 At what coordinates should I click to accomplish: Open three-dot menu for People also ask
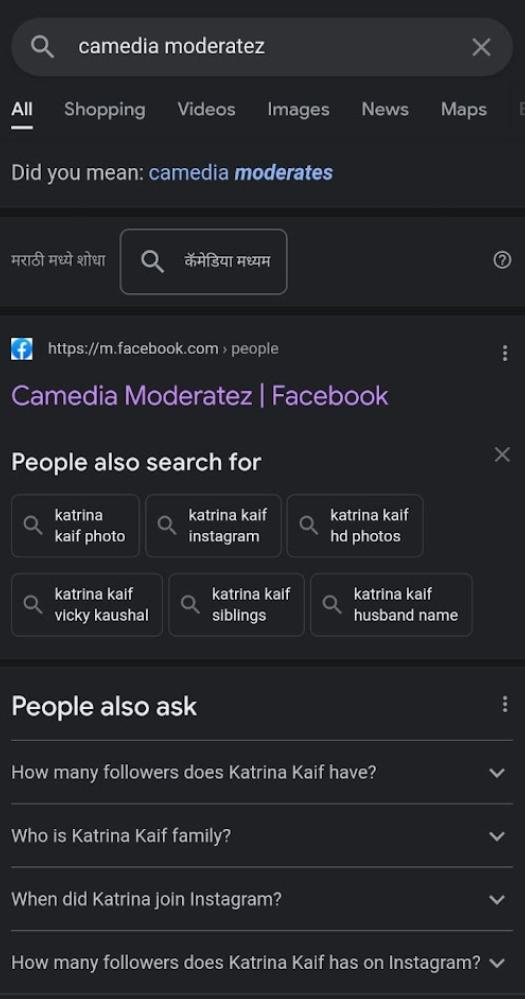(x=505, y=704)
